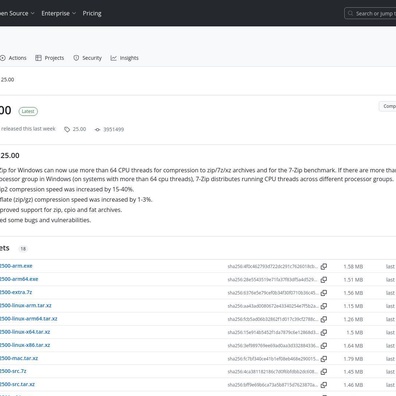
Task: Select the sha256 hash text of 2500-mac.tar.xz
Action: tap(273, 359)
